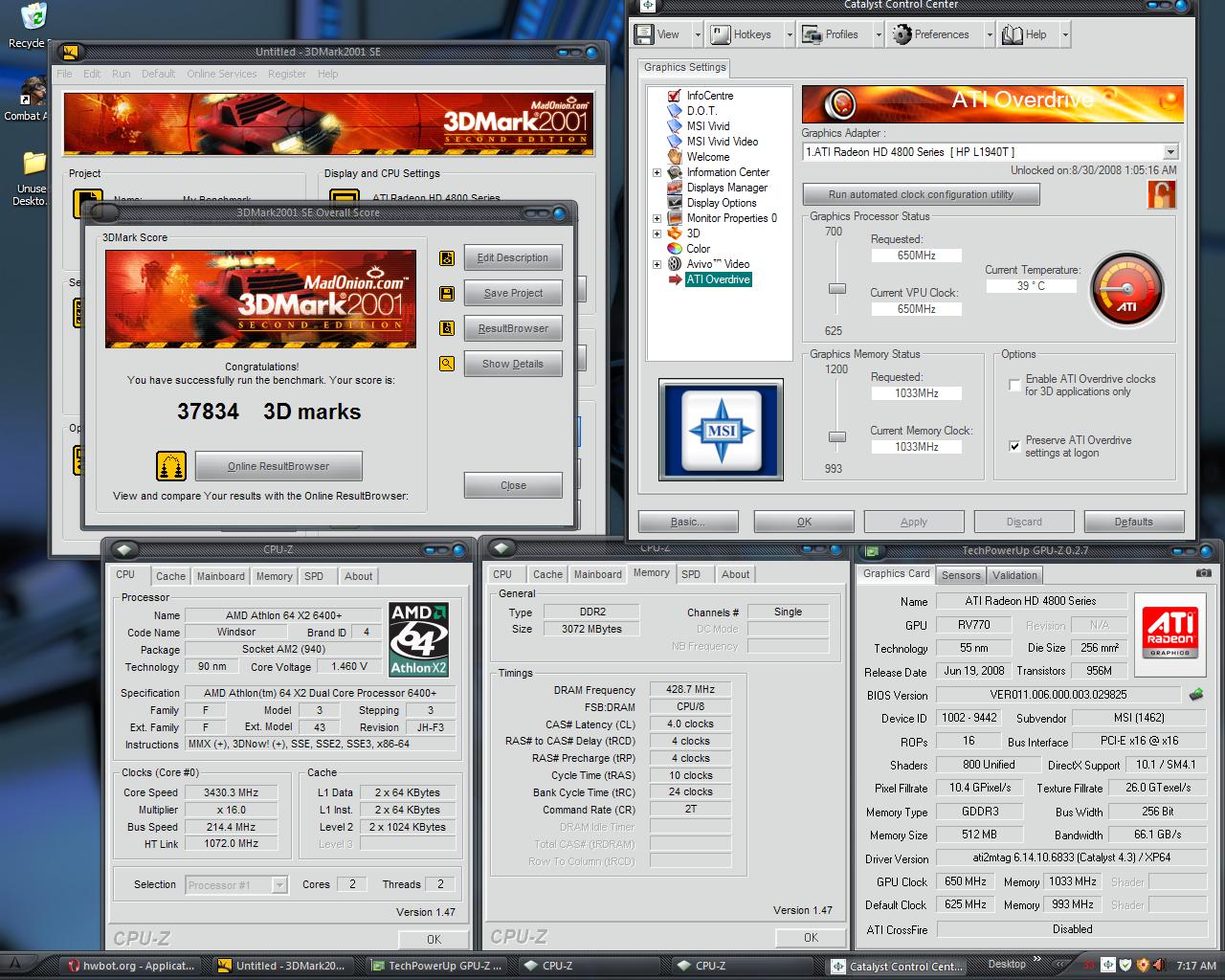1225x980 pixels.
Task: Click OK in the left CPU-Z window
Action: (x=434, y=939)
